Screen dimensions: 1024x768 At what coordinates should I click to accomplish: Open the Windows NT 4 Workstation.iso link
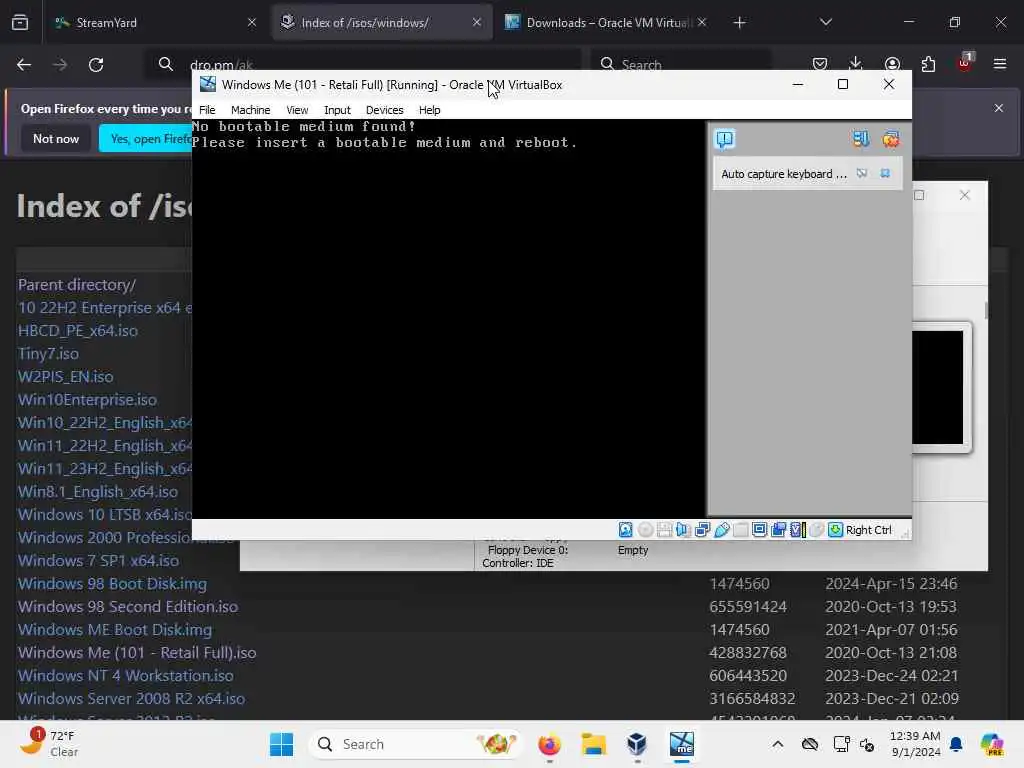[125, 675]
